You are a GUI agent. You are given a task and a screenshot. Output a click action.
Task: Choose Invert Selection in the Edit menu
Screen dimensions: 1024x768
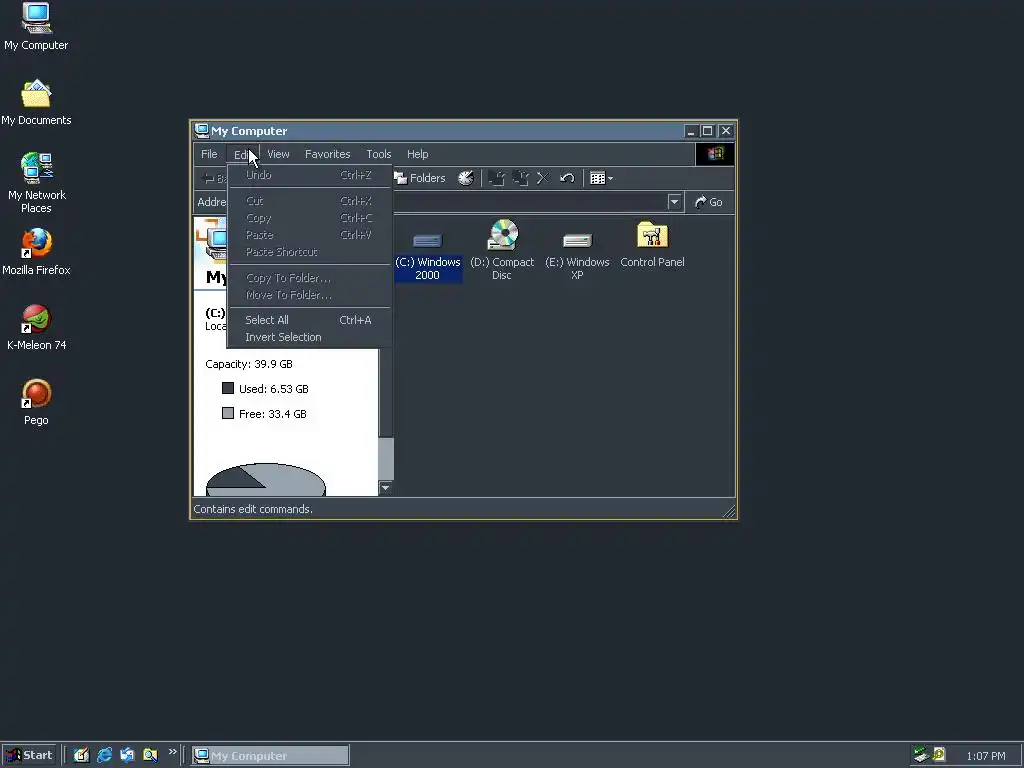coord(310,337)
